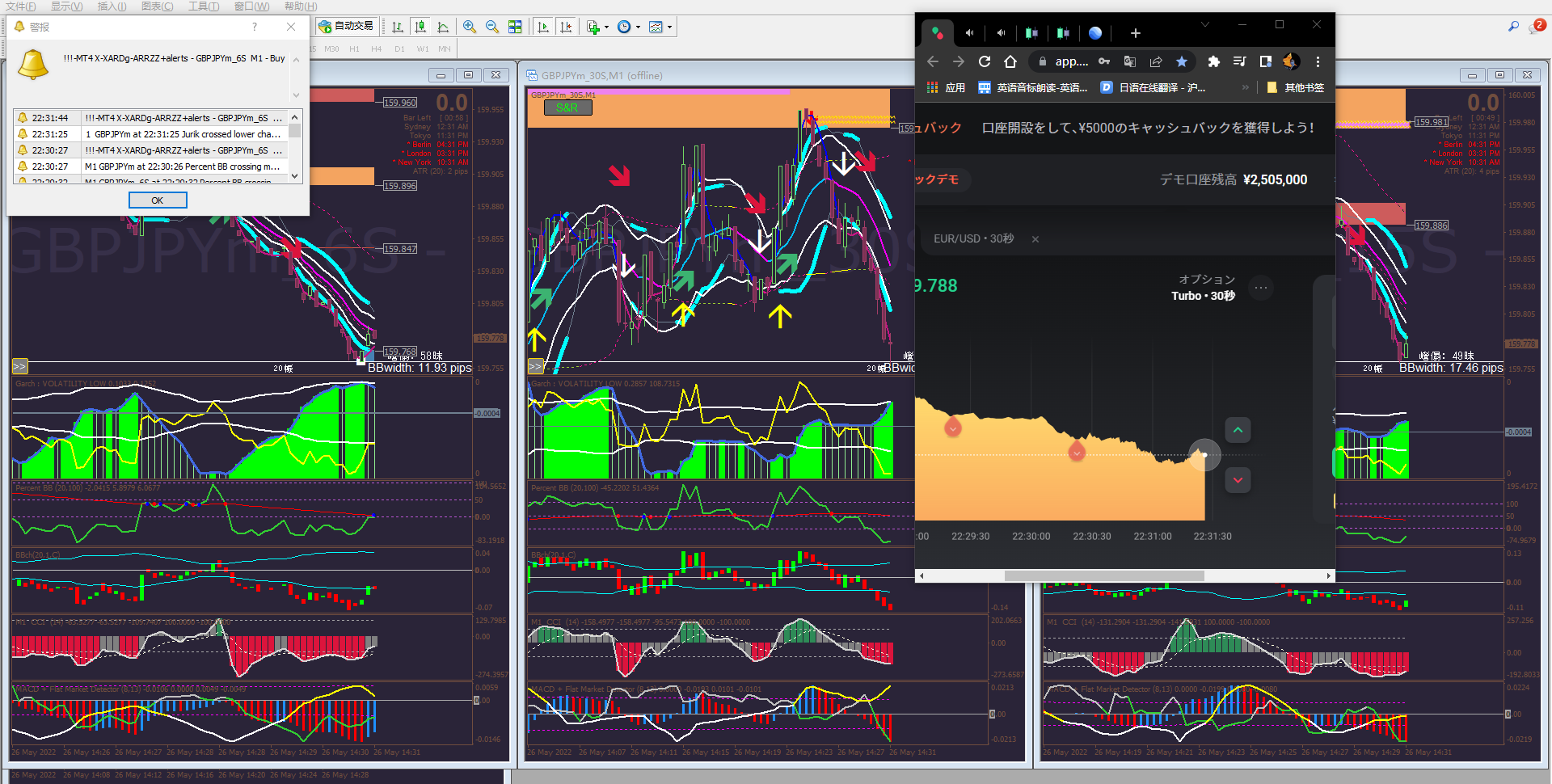Click the red down-arrow button on the chart
The image size is (1552, 784).
(1238, 480)
